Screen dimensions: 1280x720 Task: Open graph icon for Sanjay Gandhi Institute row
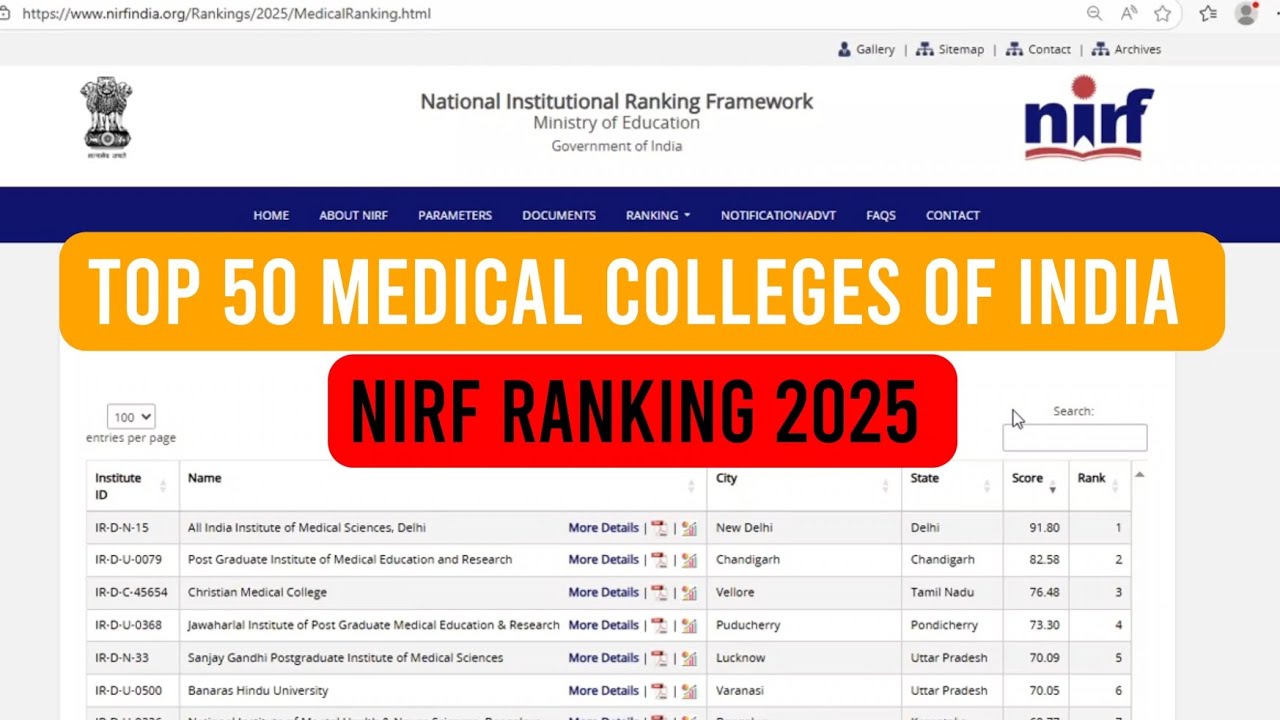click(x=689, y=658)
